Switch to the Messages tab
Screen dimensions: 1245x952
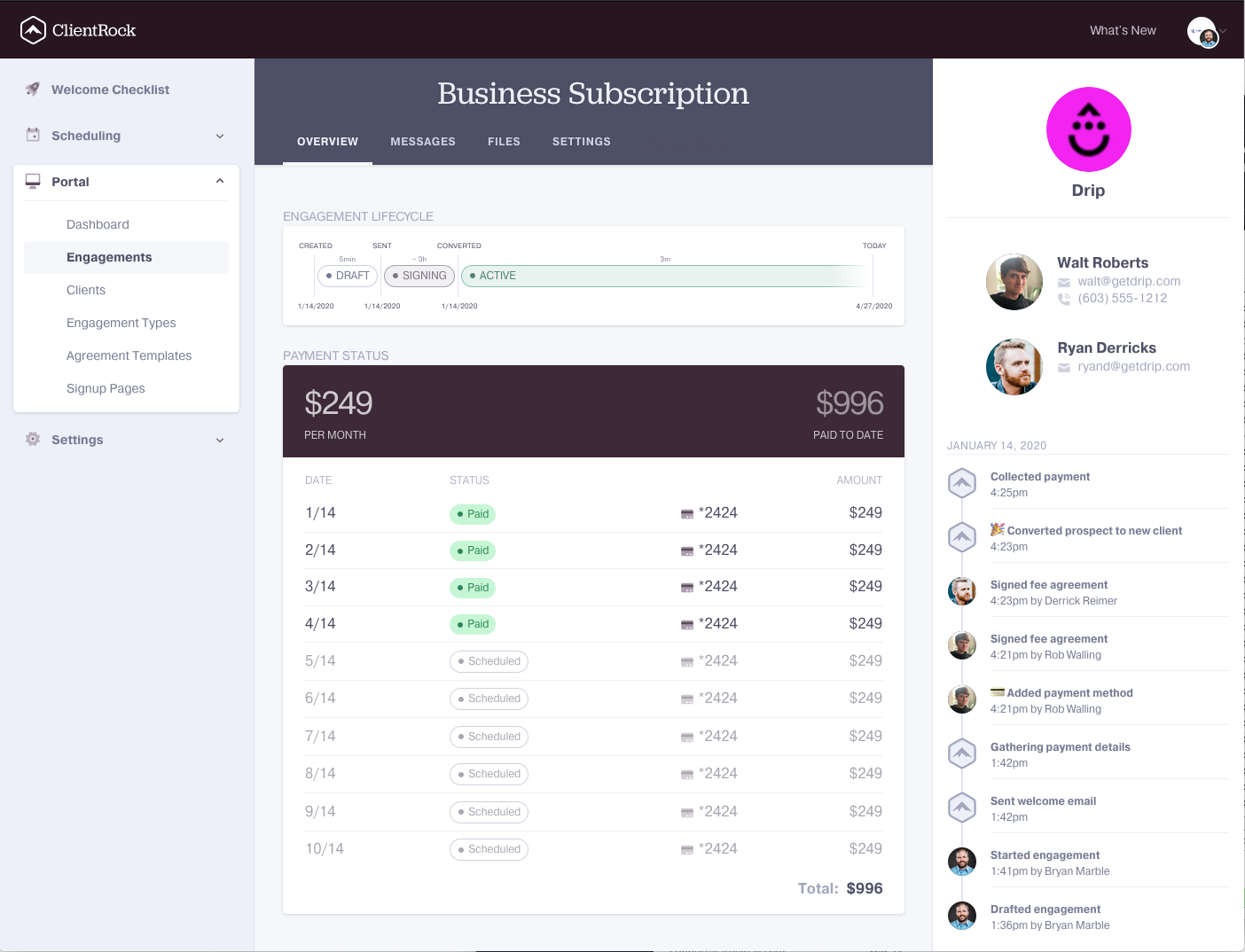pyautogui.click(x=422, y=142)
